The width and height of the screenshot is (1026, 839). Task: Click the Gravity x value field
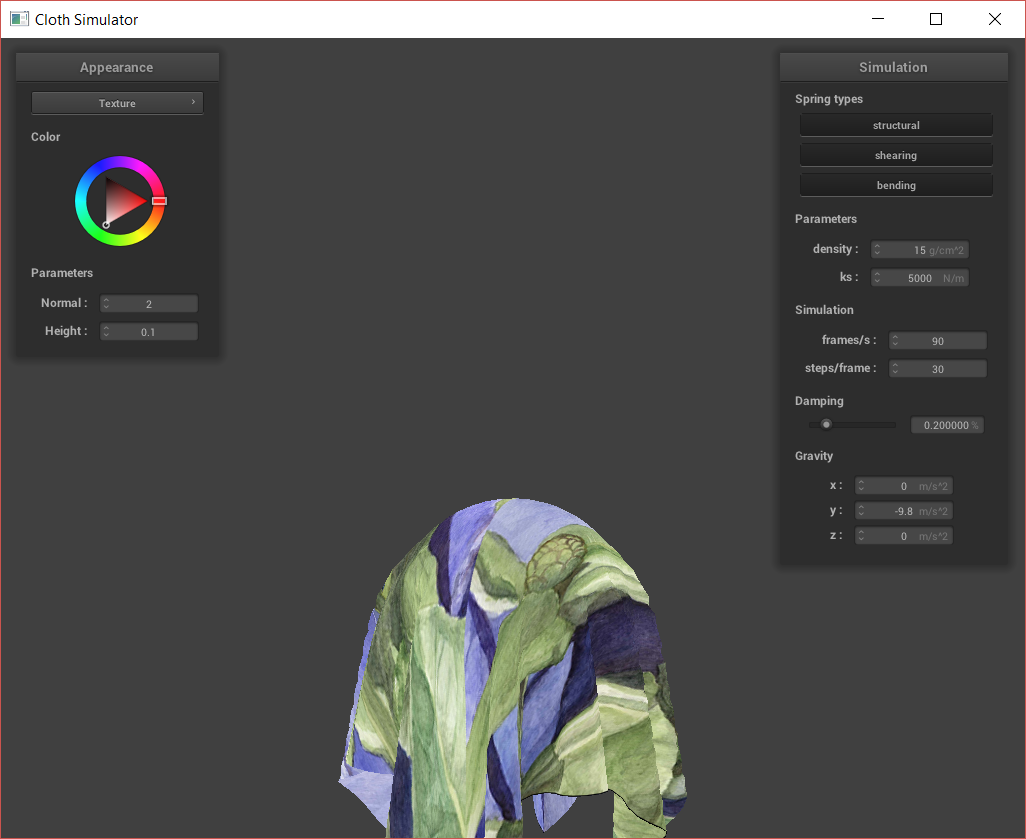904,486
